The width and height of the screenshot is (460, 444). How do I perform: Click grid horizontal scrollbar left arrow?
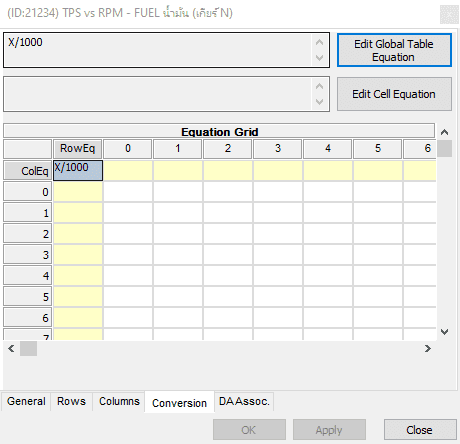click(11, 349)
